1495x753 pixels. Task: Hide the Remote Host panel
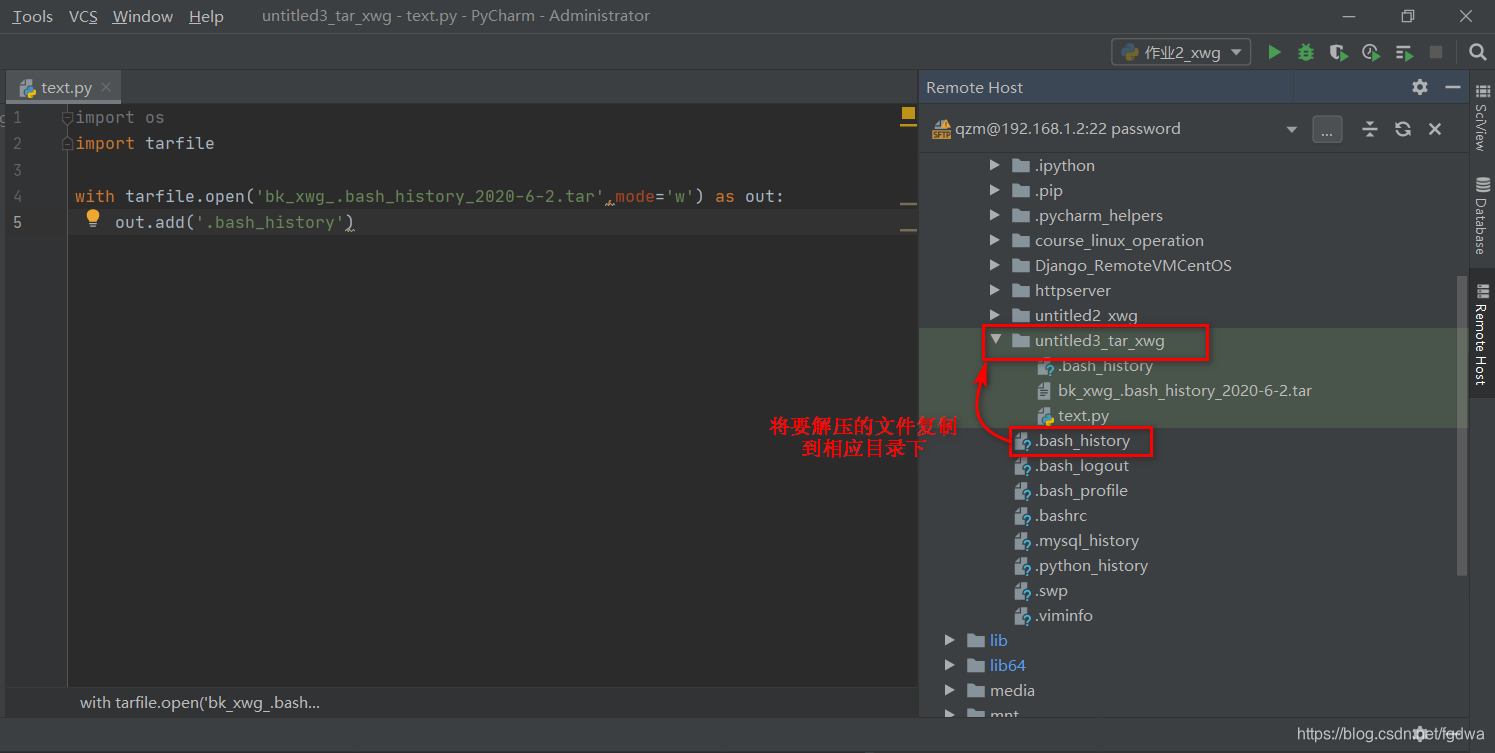tap(1453, 87)
